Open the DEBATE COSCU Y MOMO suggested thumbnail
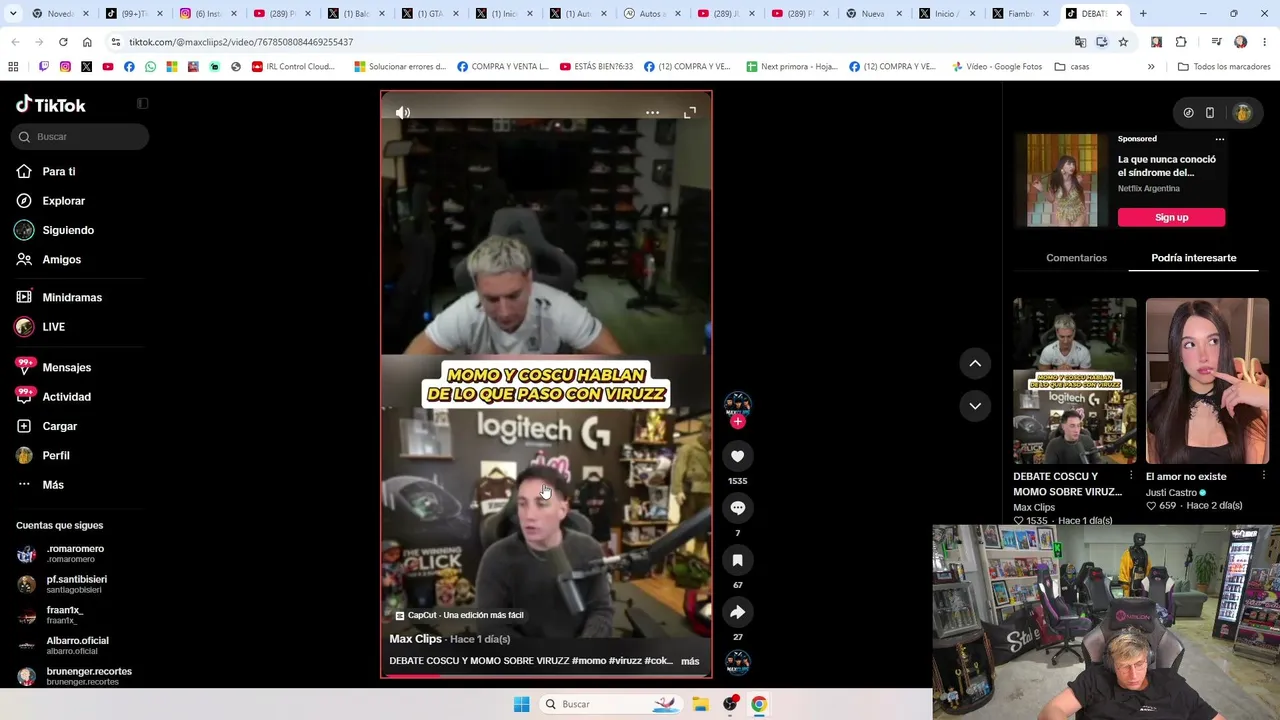 [1075, 381]
